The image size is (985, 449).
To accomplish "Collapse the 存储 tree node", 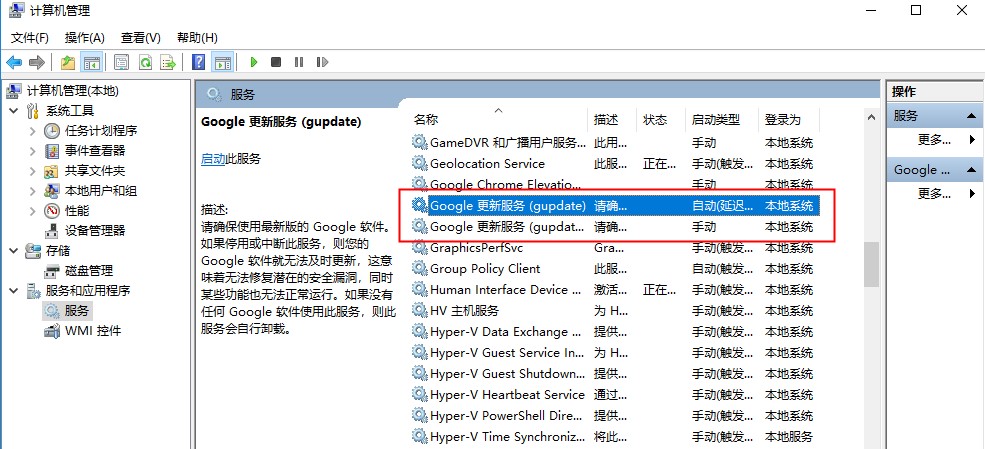I will tap(14, 251).
